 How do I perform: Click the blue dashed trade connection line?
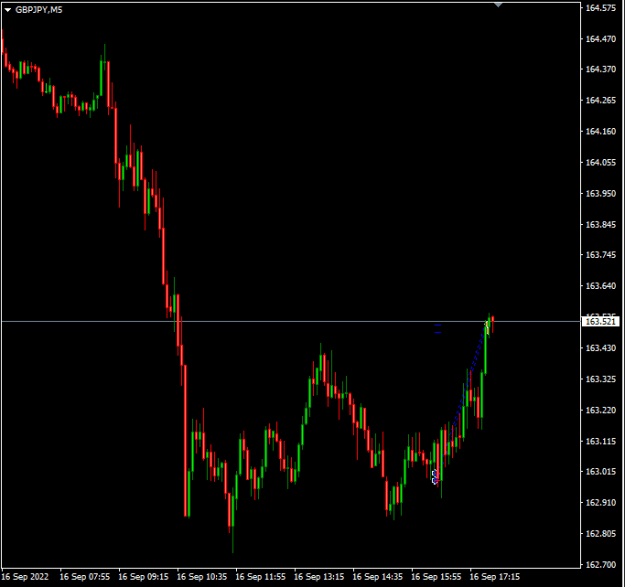(x=461, y=402)
